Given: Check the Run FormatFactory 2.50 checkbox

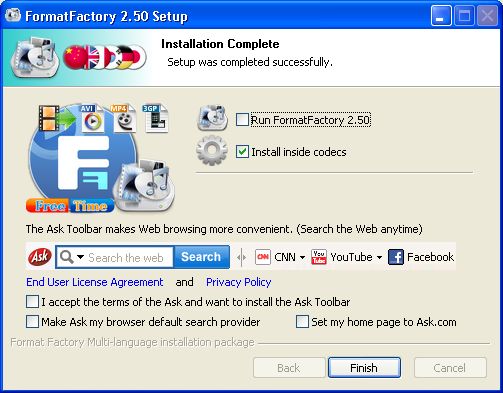Looking at the screenshot, I should coord(242,120).
